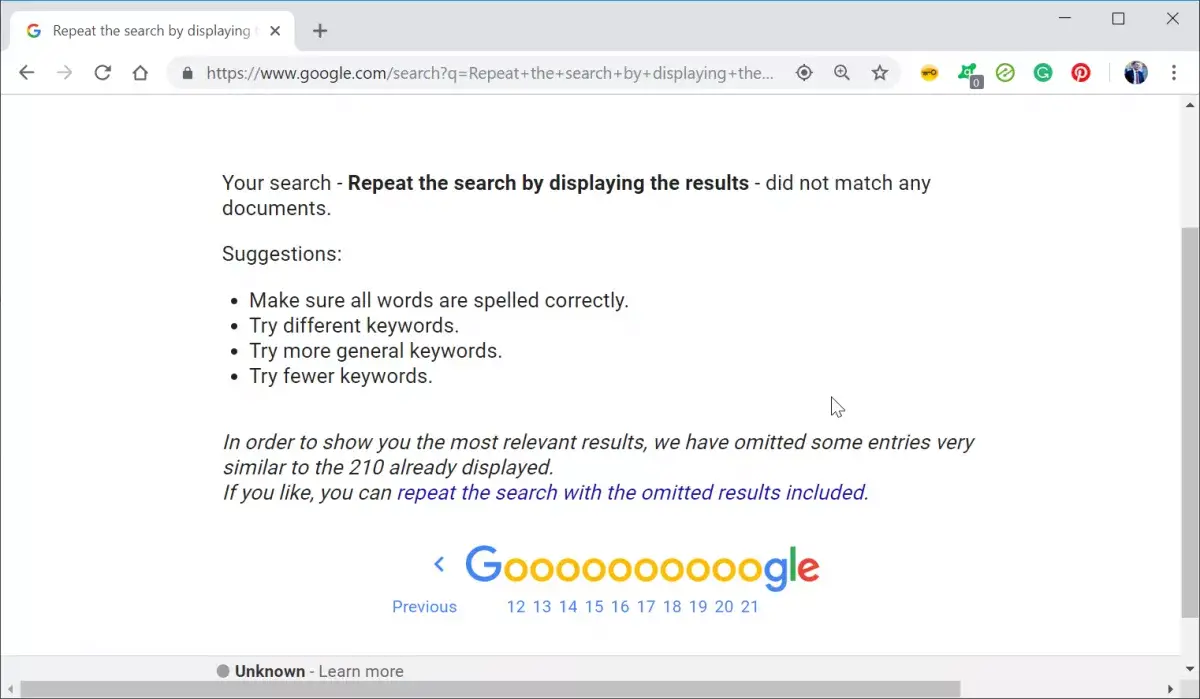
Task: Close the current browser tab
Action: pyautogui.click(x=275, y=31)
